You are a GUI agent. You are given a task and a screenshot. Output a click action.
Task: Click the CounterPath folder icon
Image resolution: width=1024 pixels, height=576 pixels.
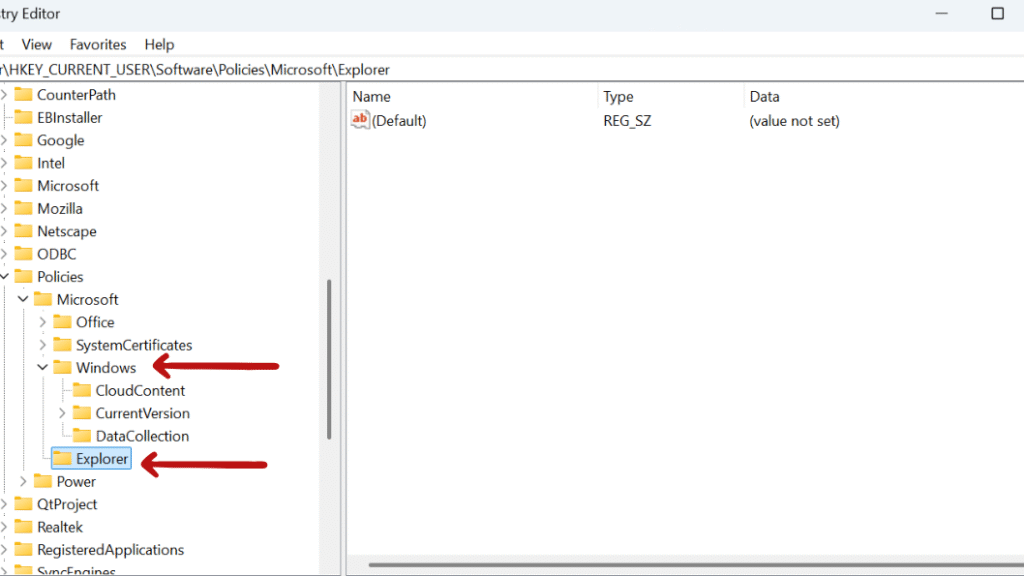[x=24, y=95]
